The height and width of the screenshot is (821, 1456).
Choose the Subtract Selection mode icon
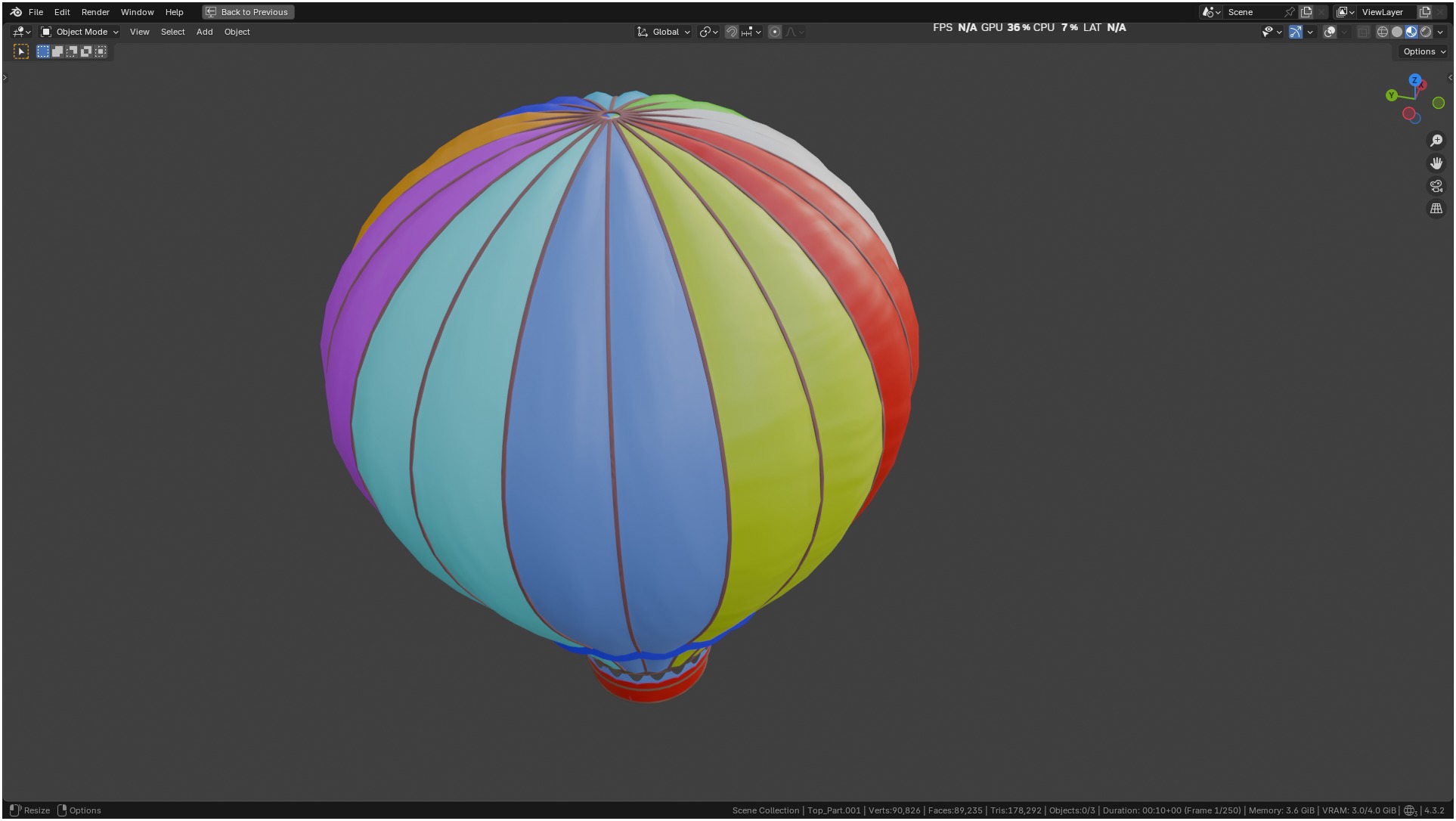[x=72, y=51]
